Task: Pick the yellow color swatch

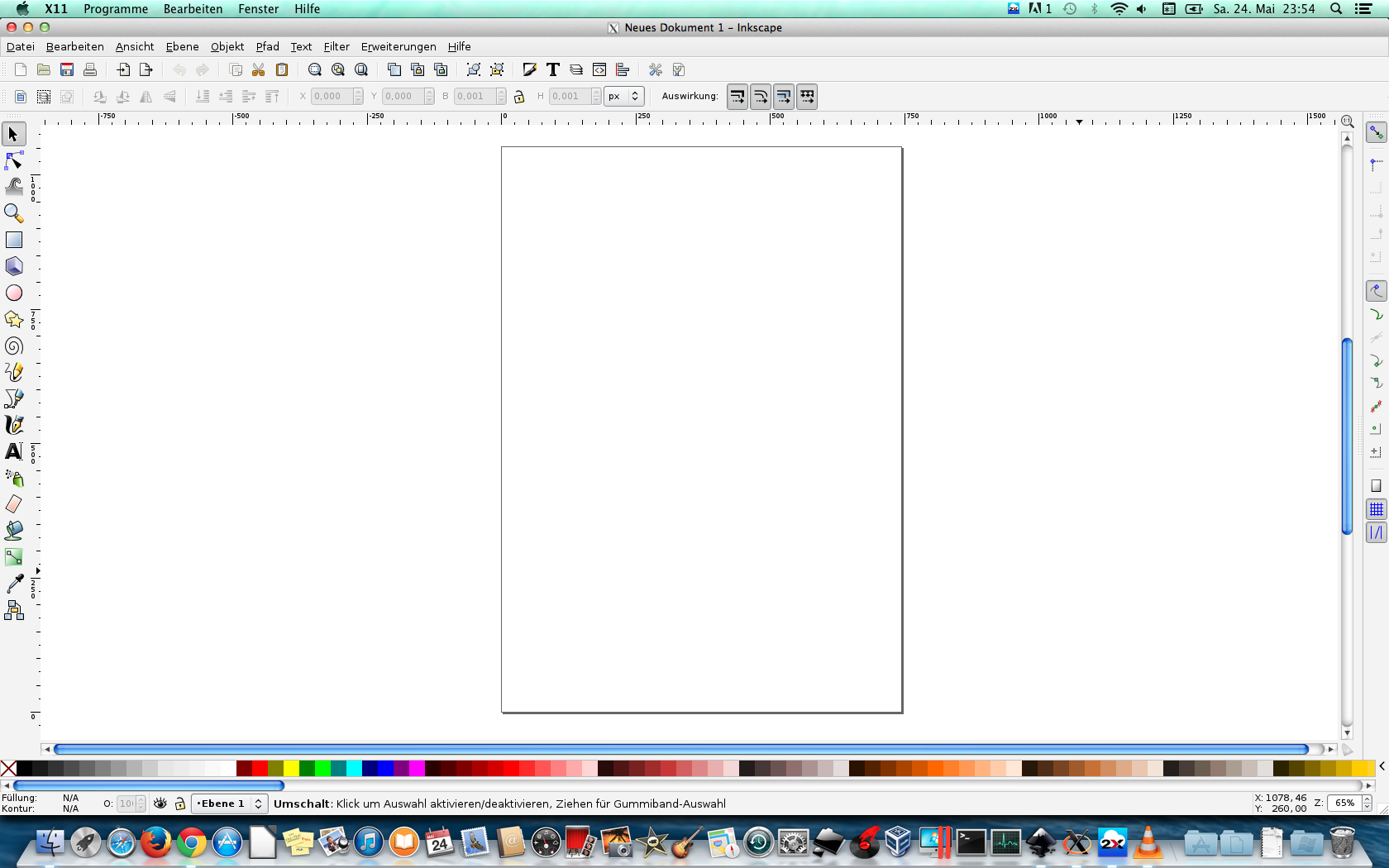Action: point(291,769)
